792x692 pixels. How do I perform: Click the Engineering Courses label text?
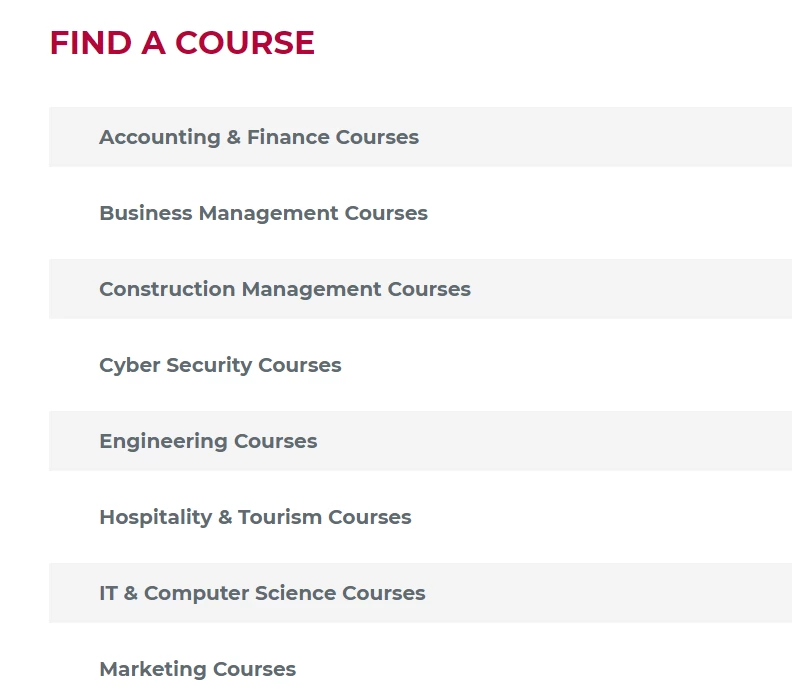click(x=208, y=442)
